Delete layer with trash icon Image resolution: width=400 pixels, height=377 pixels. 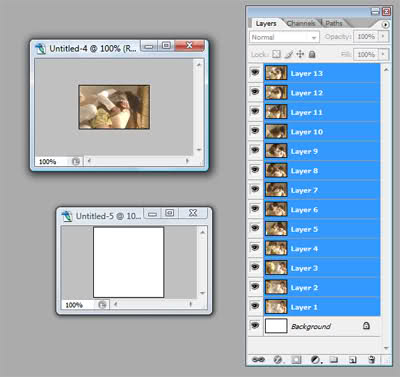(x=371, y=360)
